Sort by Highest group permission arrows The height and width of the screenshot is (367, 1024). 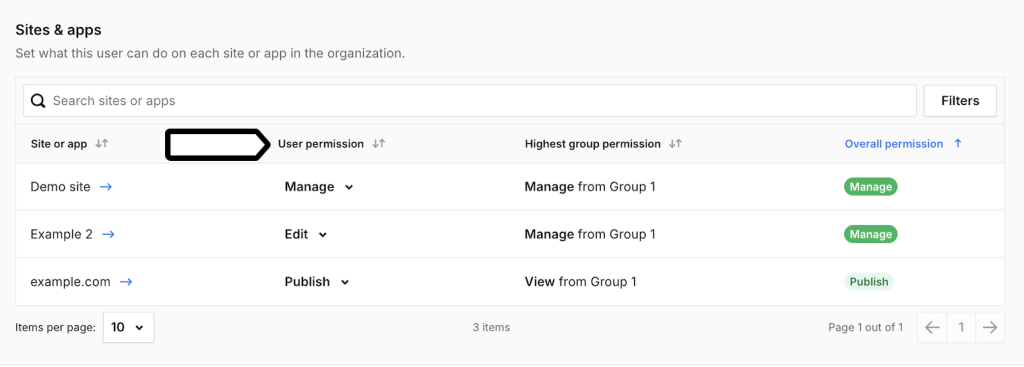click(x=675, y=144)
